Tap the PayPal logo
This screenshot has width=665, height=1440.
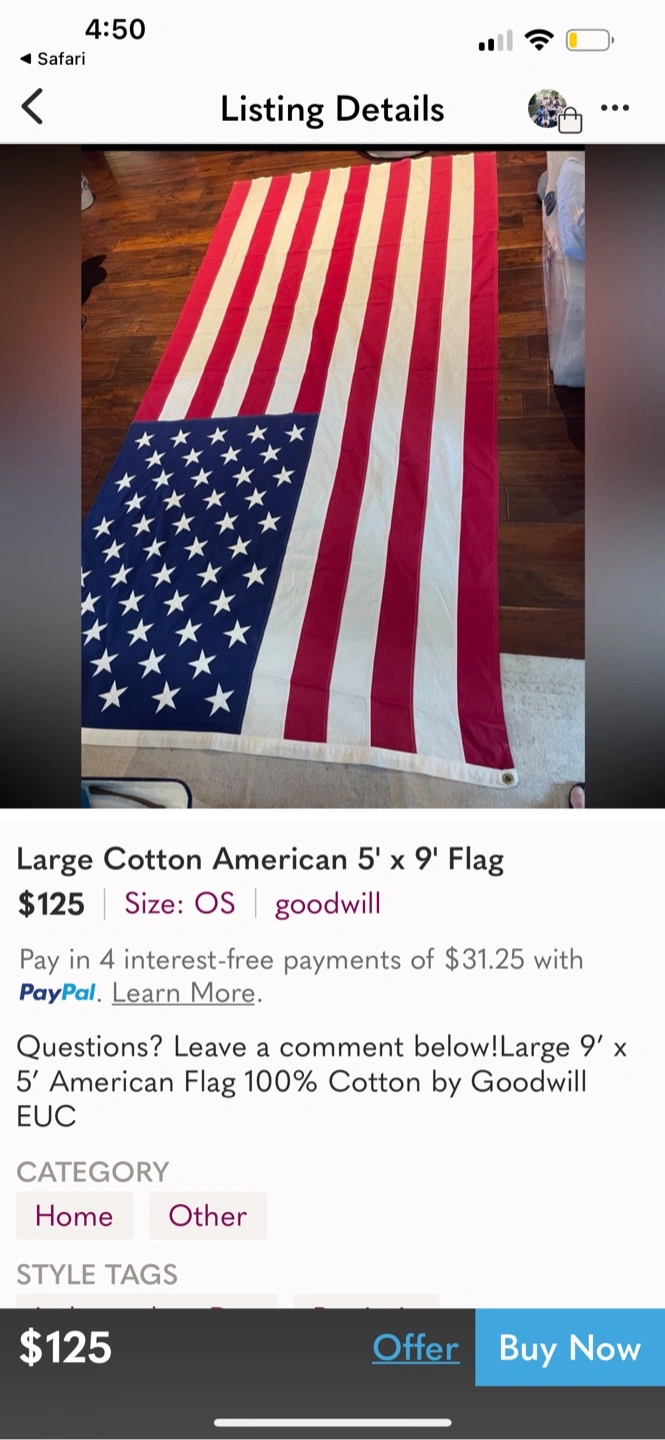(58, 993)
